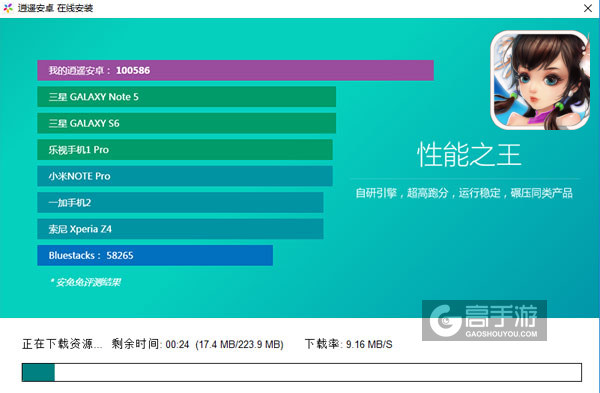
Task: Click the 三星 GALAXY Note 5 bar
Action: pyautogui.click(x=186, y=97)
